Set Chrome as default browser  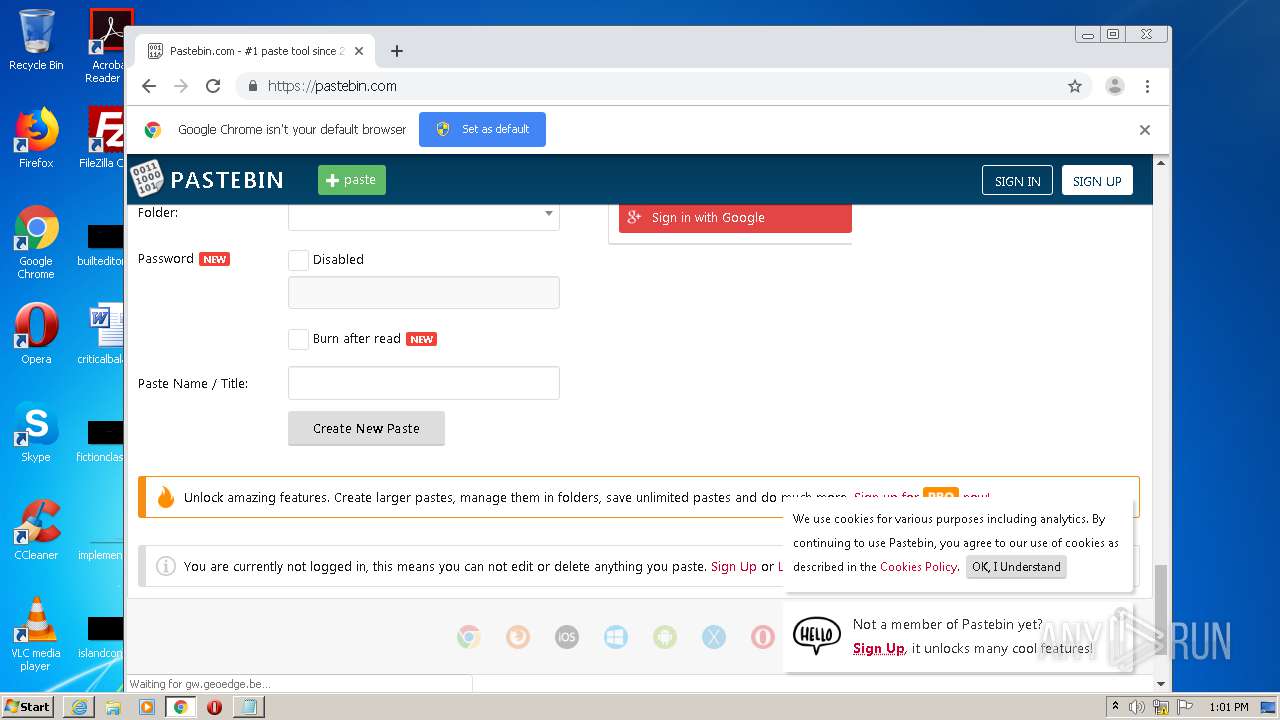tap(482, 129)
